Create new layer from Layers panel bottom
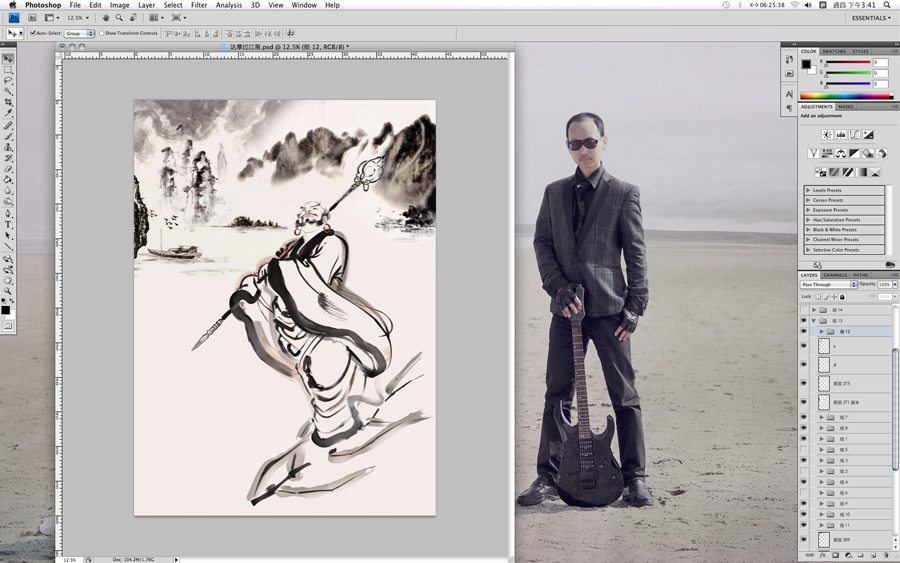Screen dimensions: 900x563 point(874,556)
